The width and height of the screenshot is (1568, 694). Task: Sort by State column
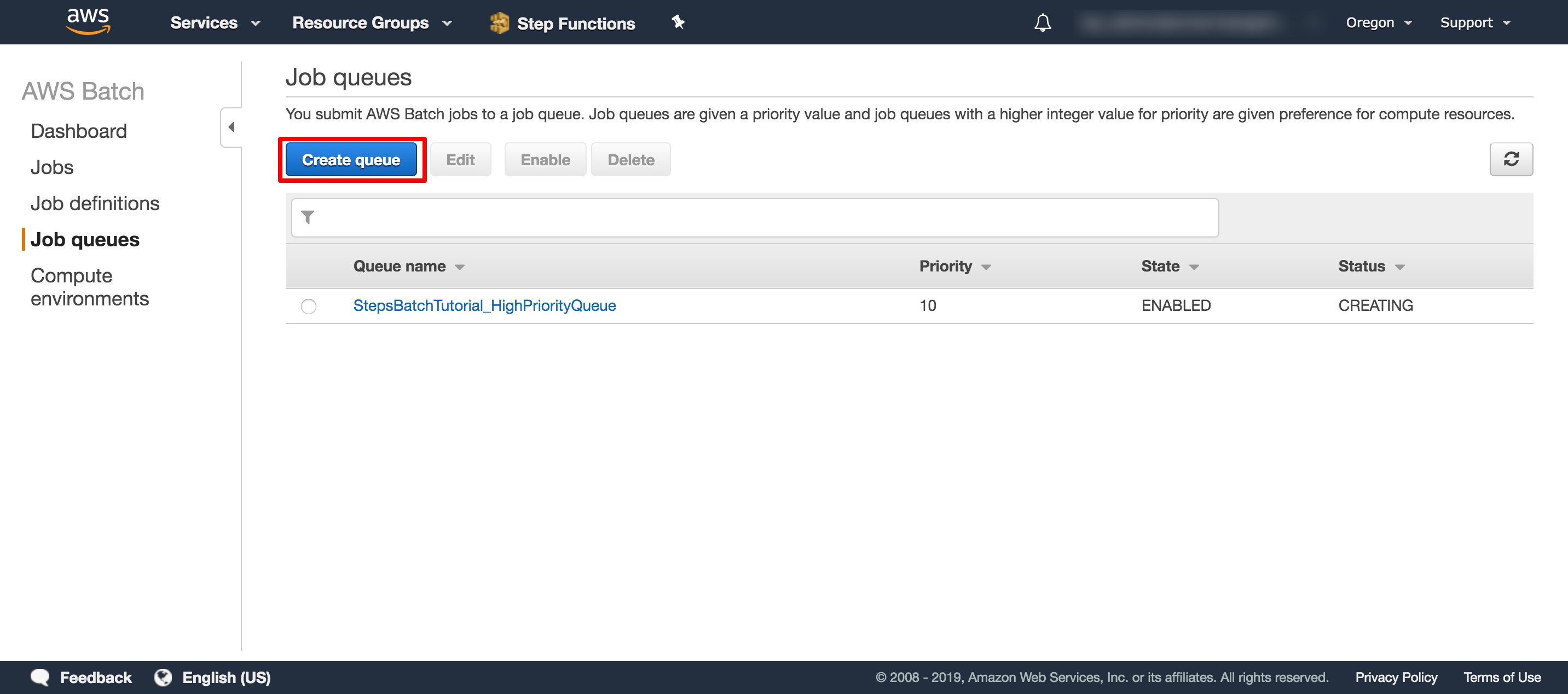(x=1170, y=266)
